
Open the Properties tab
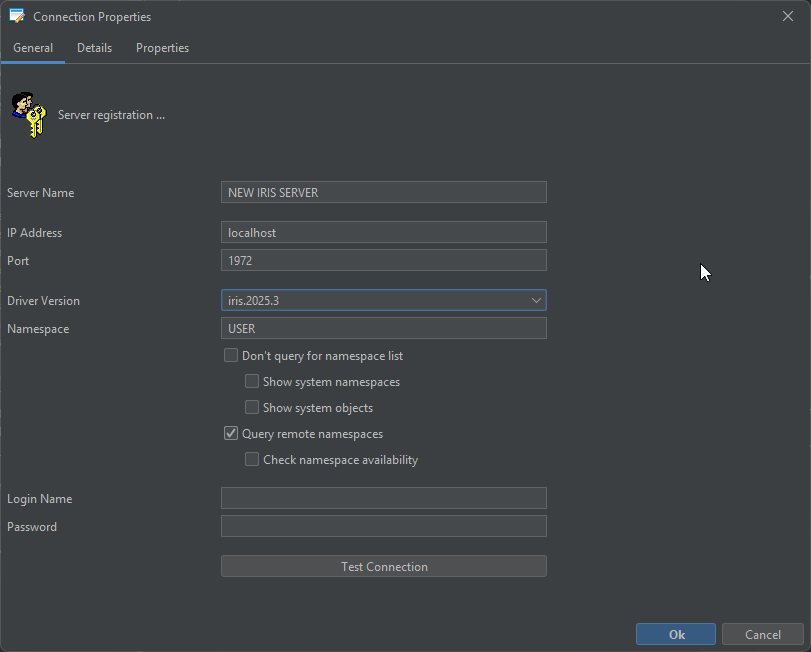pos(162,48)
